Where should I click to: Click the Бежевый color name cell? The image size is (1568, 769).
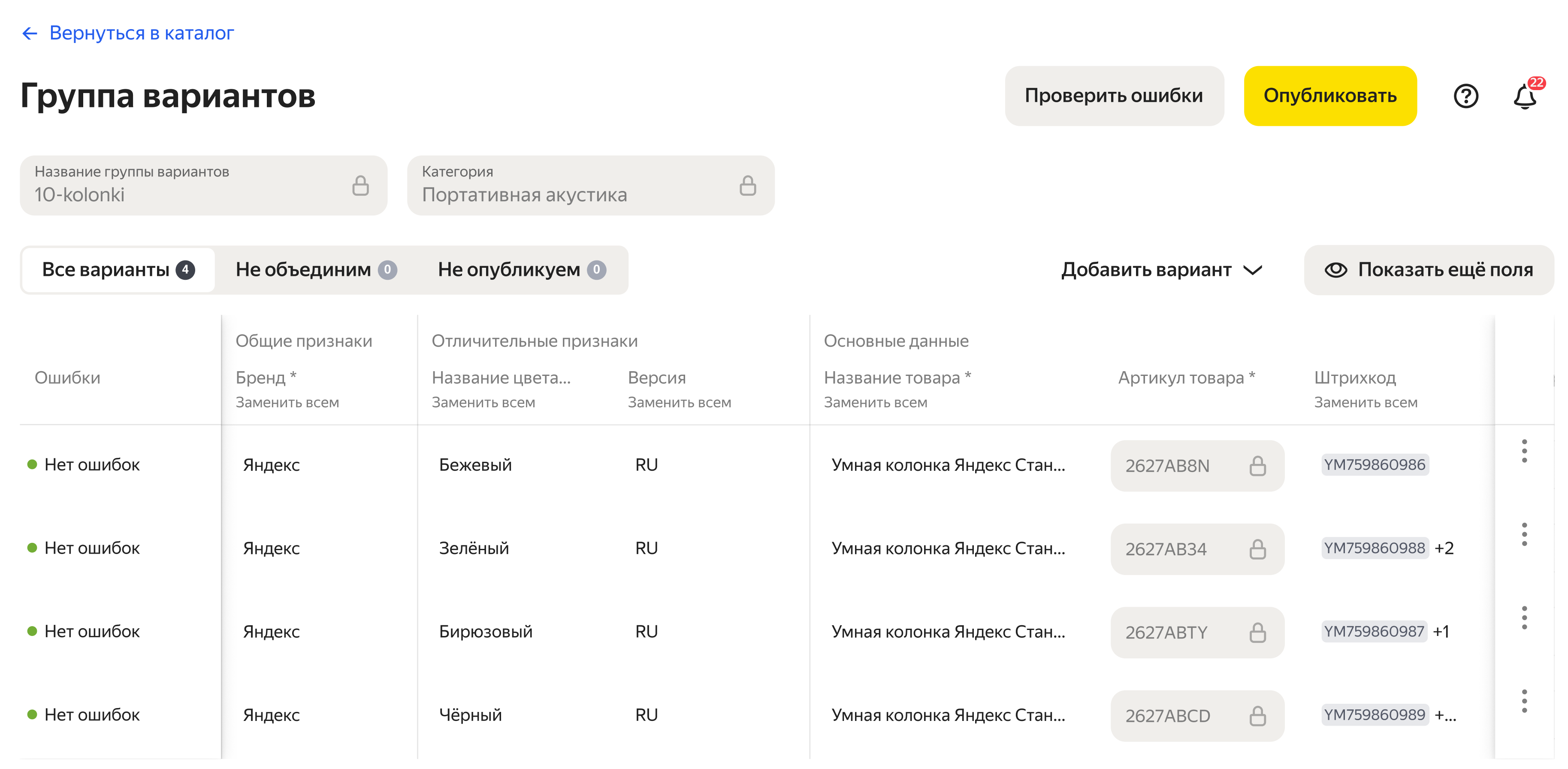click(475, 465)
